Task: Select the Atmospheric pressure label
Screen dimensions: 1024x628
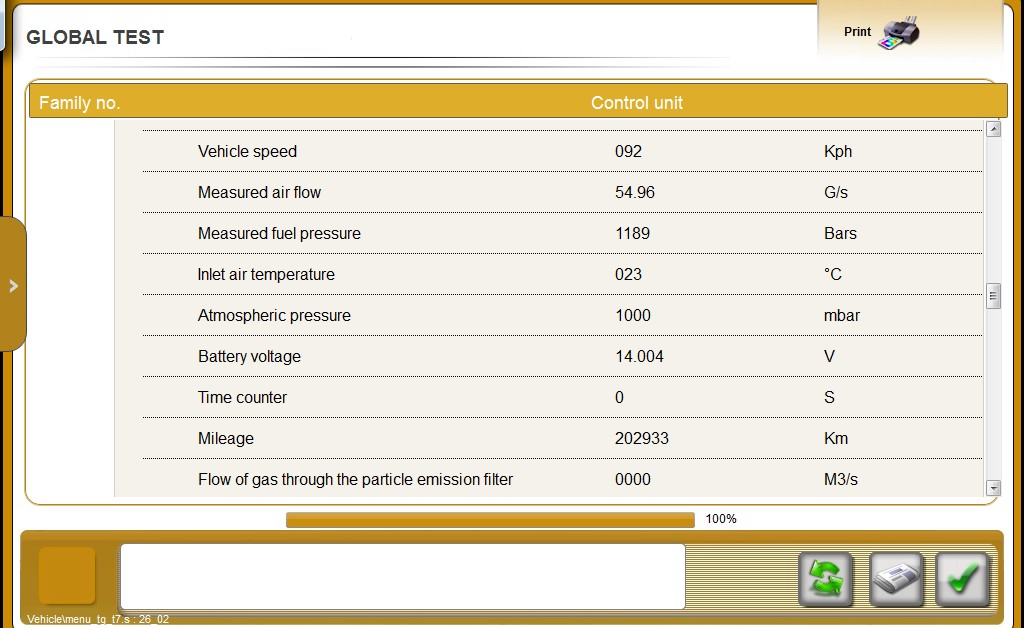Action: pos(274,316)
